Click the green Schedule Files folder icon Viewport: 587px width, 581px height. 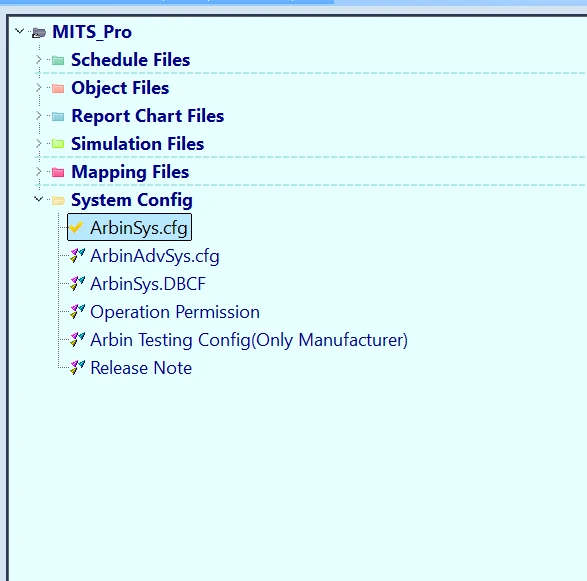(x=58, y=60)
